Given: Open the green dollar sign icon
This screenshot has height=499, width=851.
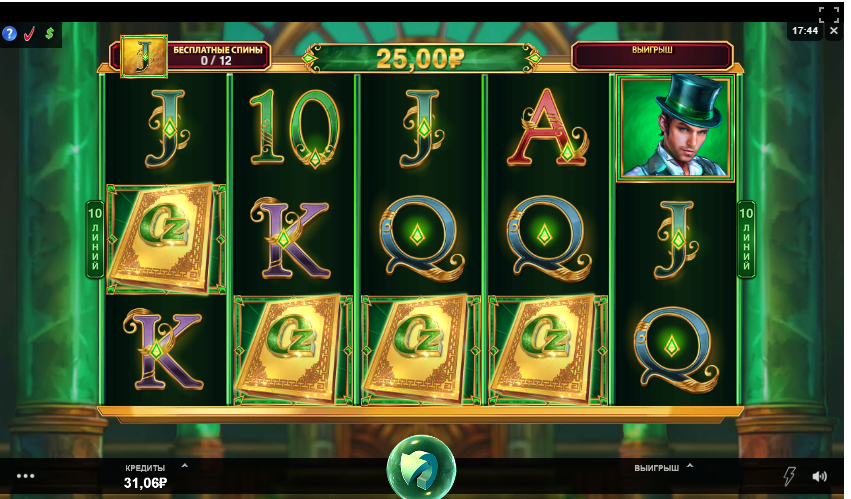Looking at the screenshot, I should pos(49,34).
